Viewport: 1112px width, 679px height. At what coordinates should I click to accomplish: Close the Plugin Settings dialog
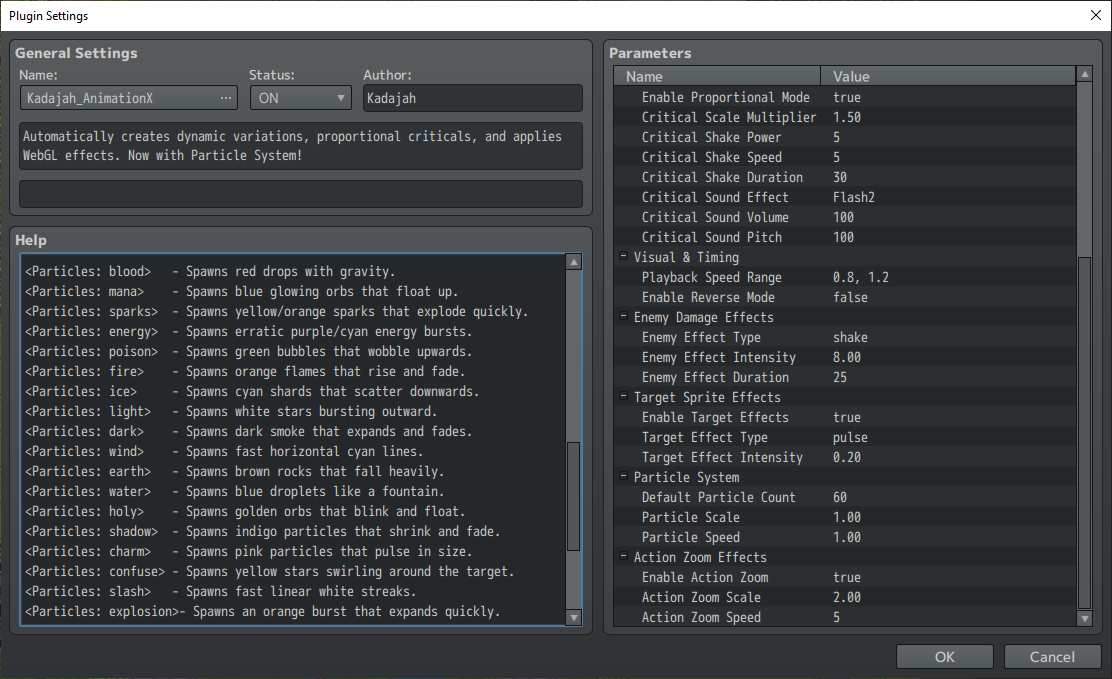(1095, 16)
